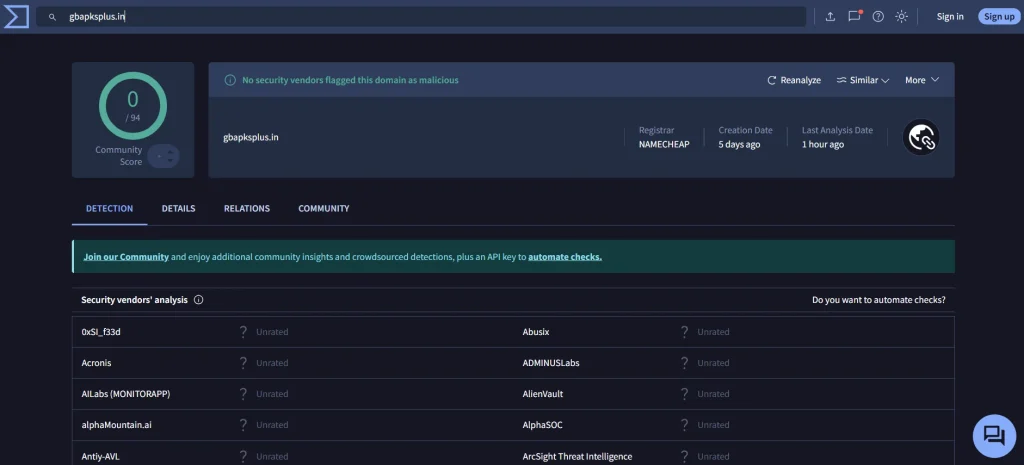Click the 0 / 94 detection score circle
This screenshot has width=1024, height=465.
coord(133,106)
